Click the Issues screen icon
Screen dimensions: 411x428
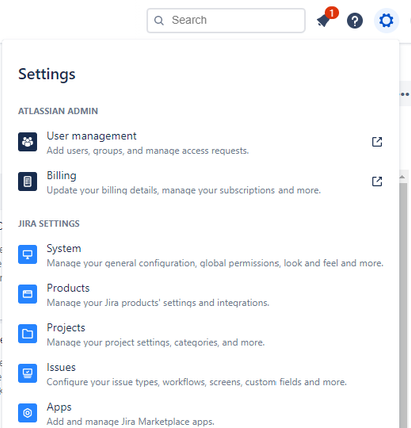(27, 373)
